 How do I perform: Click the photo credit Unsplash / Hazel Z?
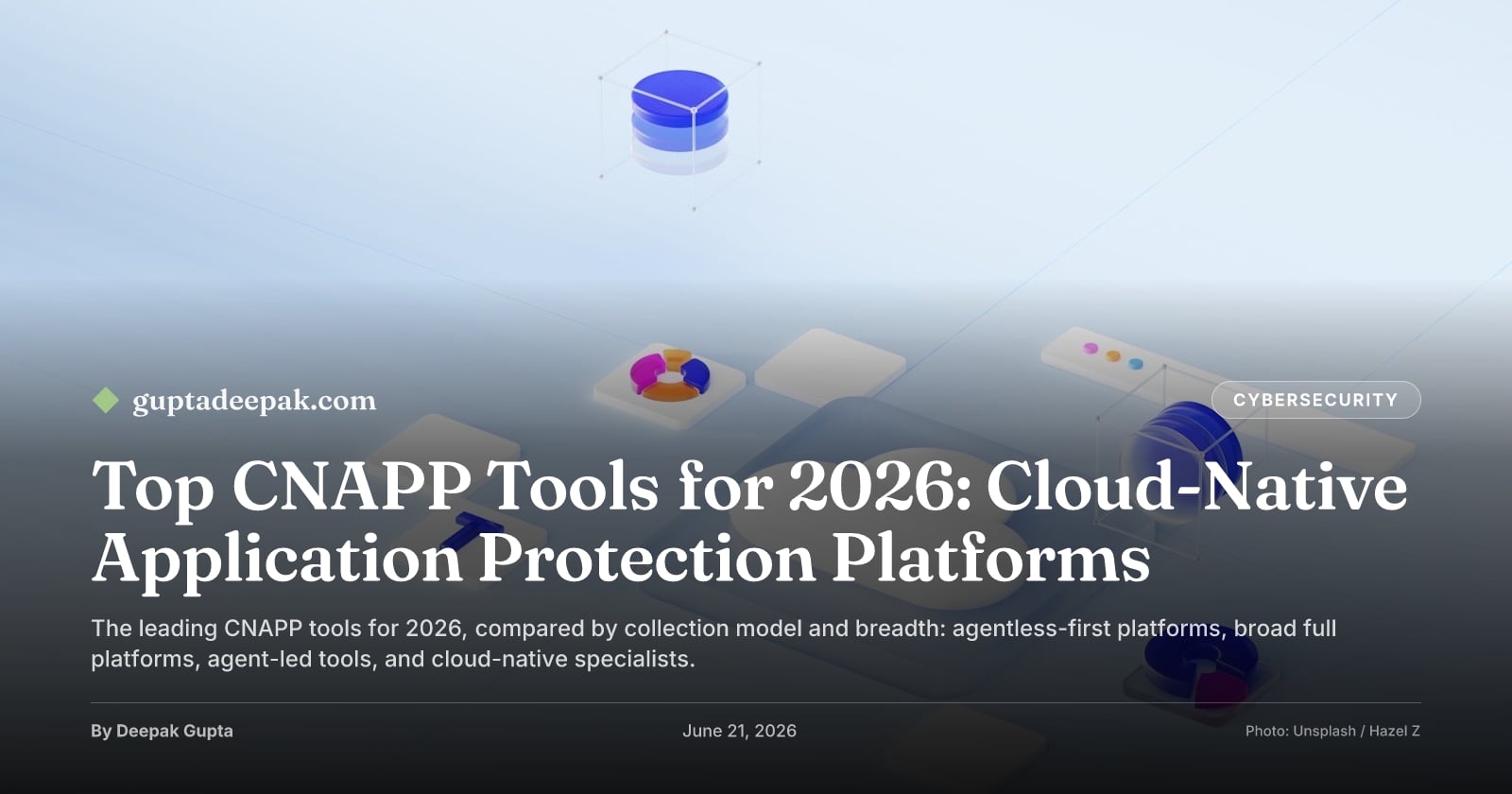(1332, 731)
